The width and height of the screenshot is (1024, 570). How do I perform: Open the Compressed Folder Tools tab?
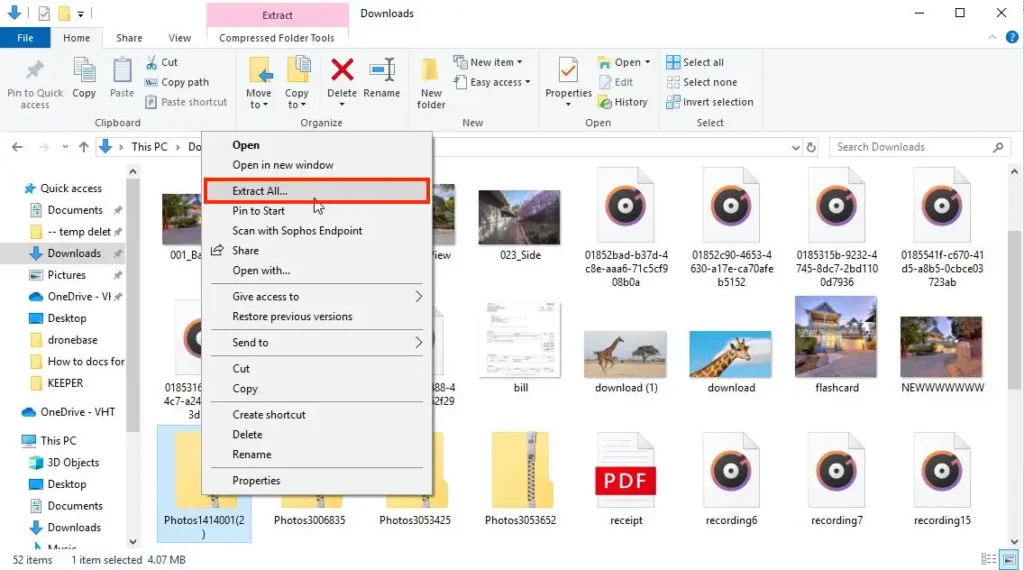(x=277, y=38)
